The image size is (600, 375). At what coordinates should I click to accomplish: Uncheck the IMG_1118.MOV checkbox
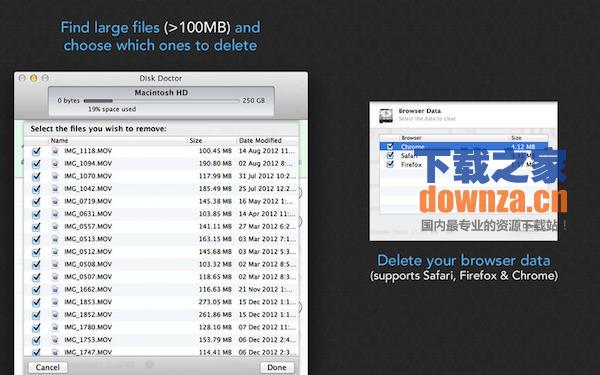[x=36, y=151]
